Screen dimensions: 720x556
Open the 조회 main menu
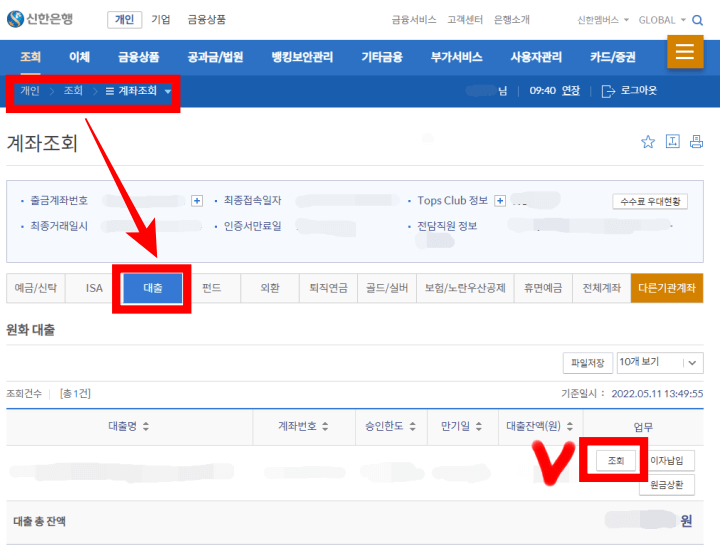coord(30,57)
